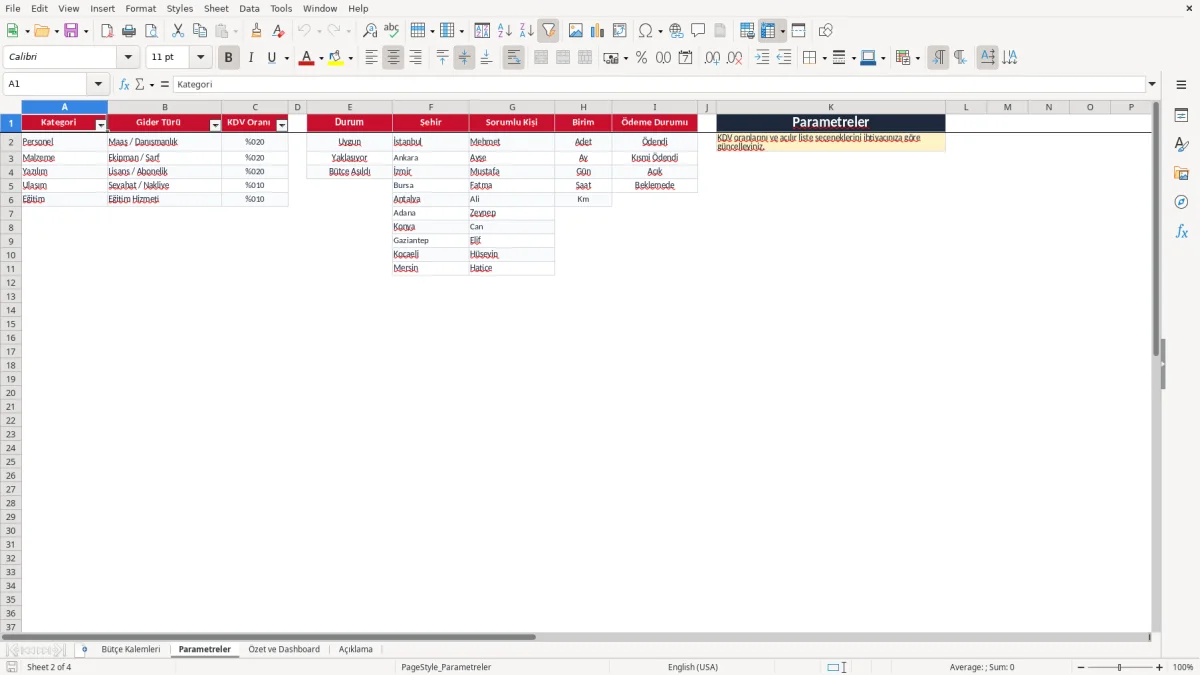Open the Data menu
Image resolution: width=1200 pixels, height=675 pixels.
tap(249, 8)
